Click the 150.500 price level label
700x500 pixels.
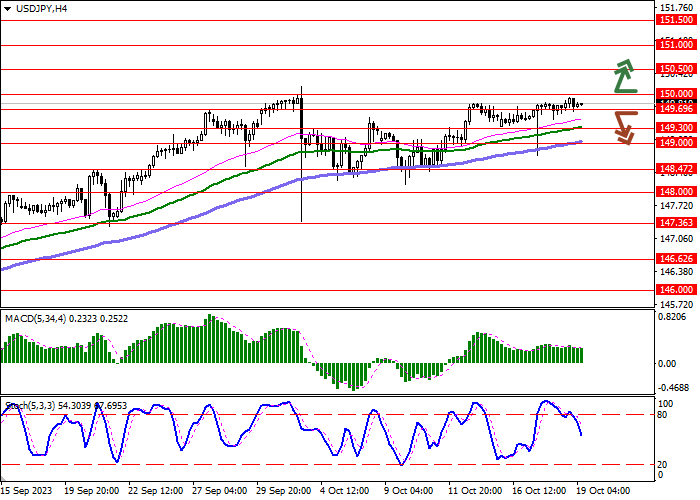click(676, 69)
